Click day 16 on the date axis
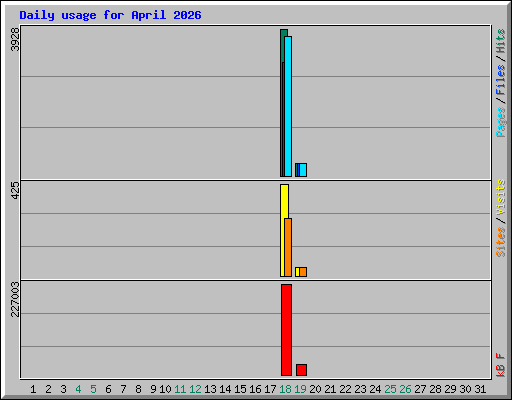The height and width of the screenshot is (400, 512). point(255,389)
